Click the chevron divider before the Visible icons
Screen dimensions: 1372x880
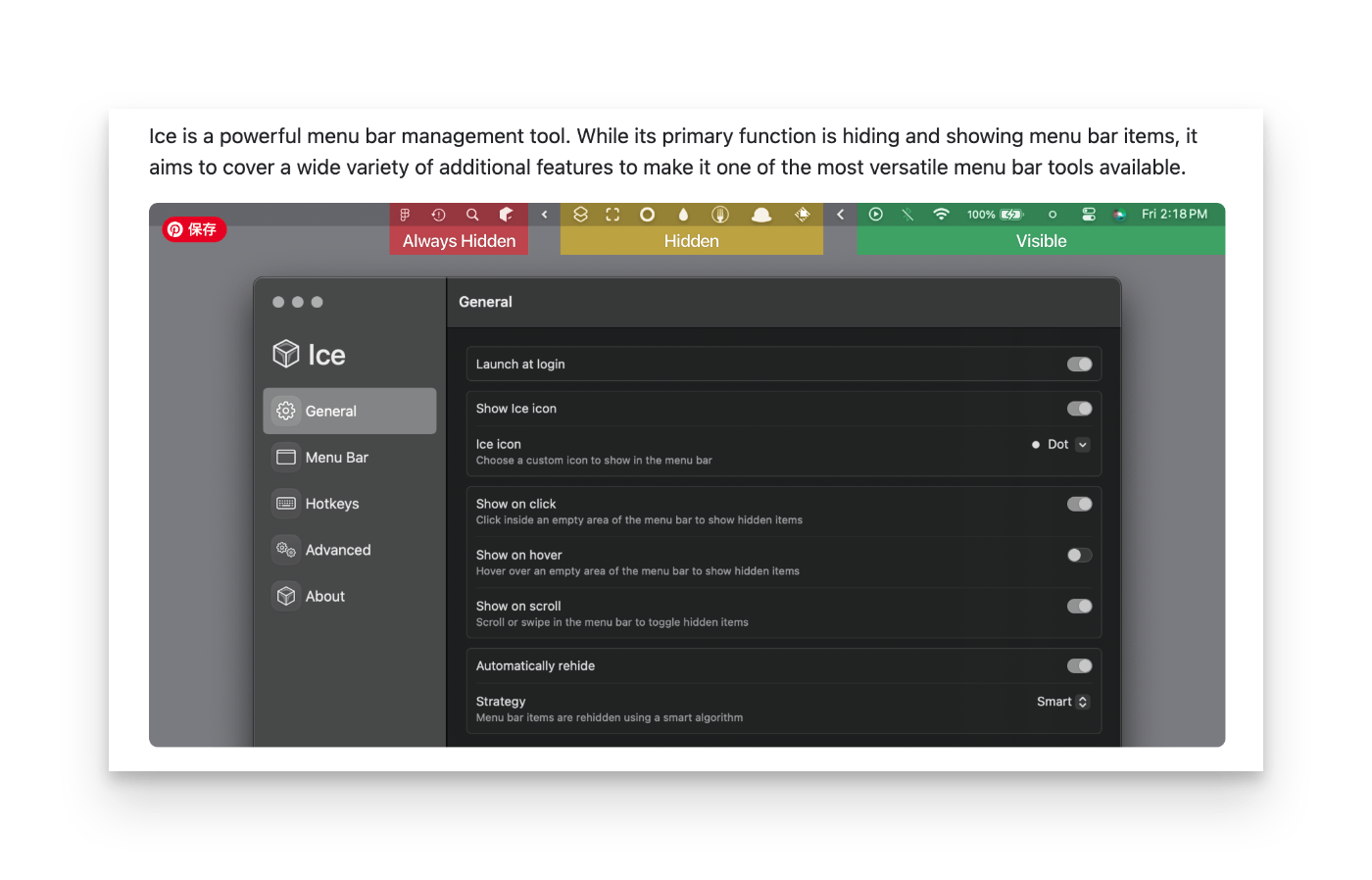(x=840, y=215)
